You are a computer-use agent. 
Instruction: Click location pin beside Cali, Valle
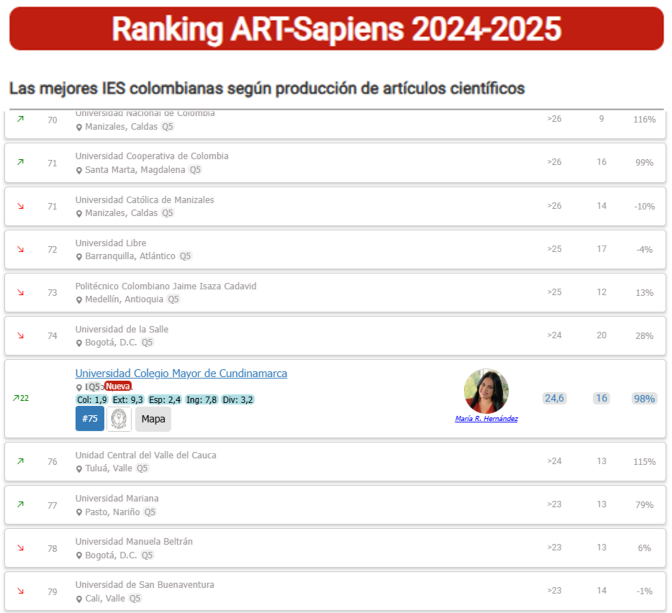click(x=79, y=599)
